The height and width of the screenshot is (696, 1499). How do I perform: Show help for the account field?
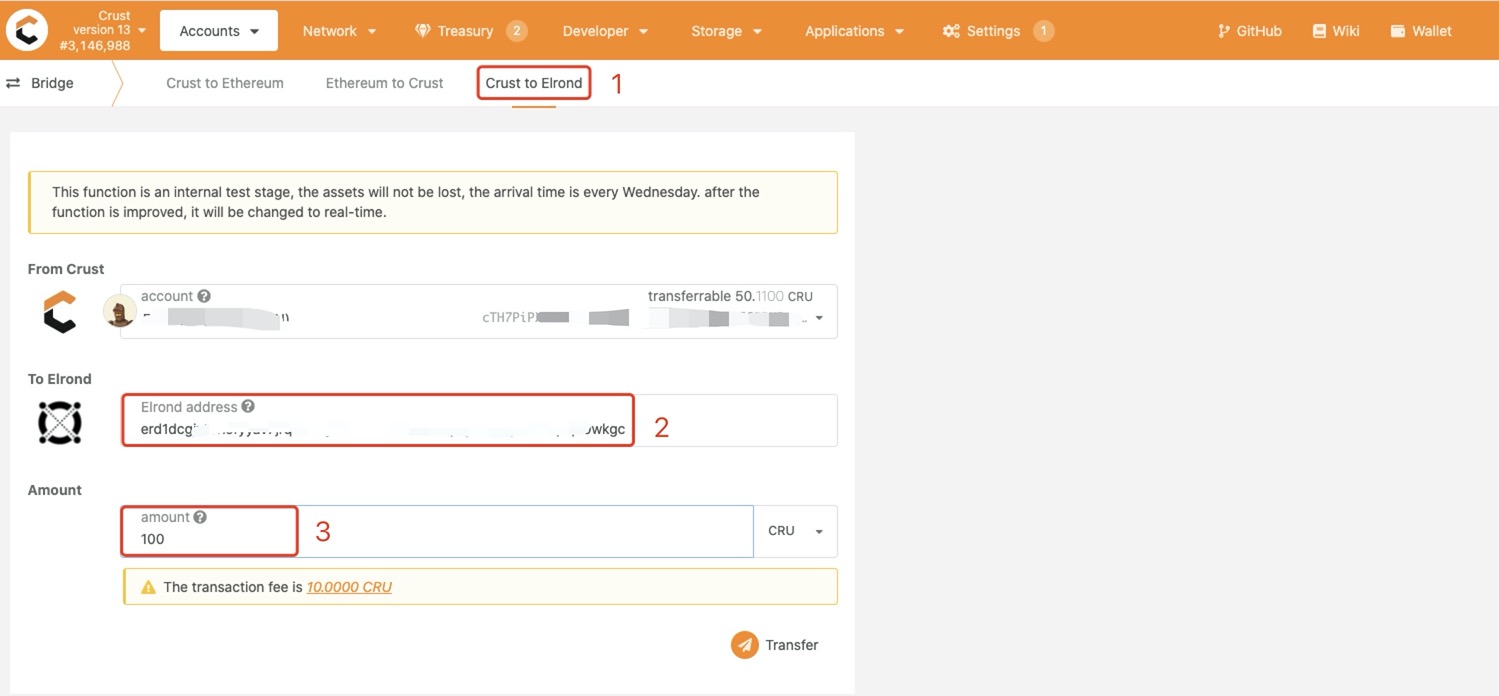(204, 296)
